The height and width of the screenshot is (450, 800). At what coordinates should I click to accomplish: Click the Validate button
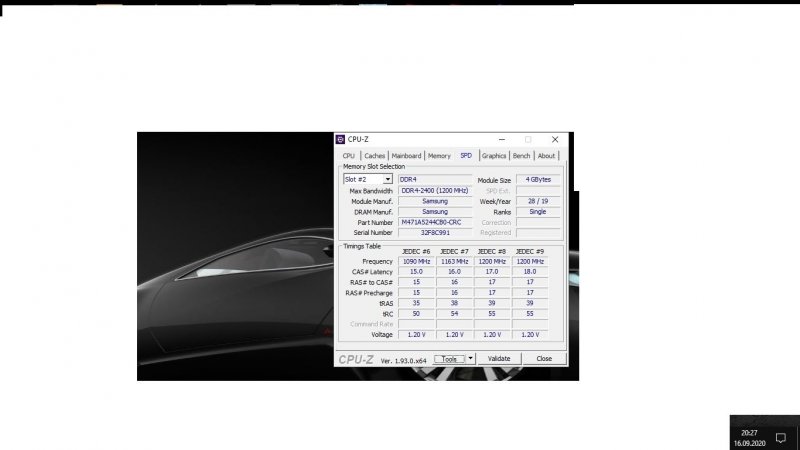[x=498, y=359]
